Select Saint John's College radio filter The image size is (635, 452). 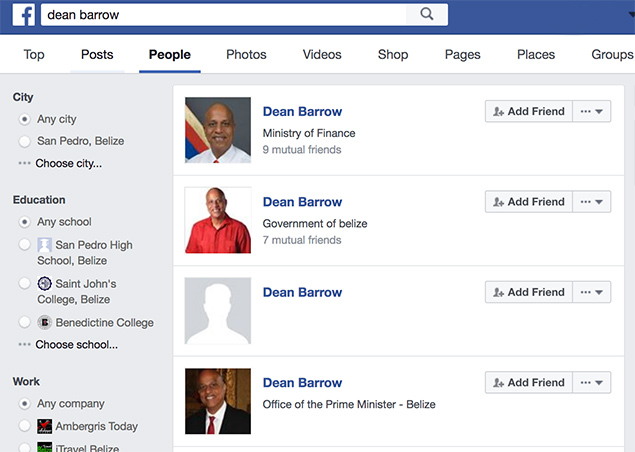[25, 284]
